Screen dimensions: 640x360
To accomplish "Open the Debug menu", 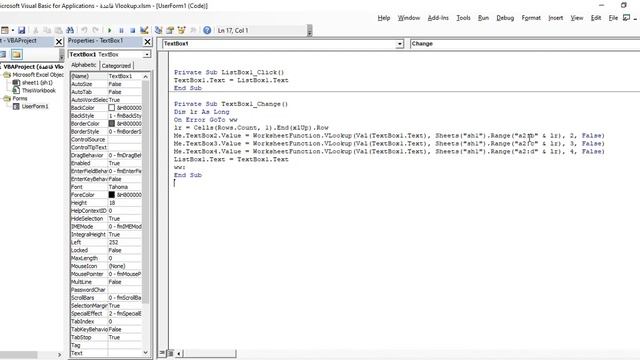I will pos(505,18).
